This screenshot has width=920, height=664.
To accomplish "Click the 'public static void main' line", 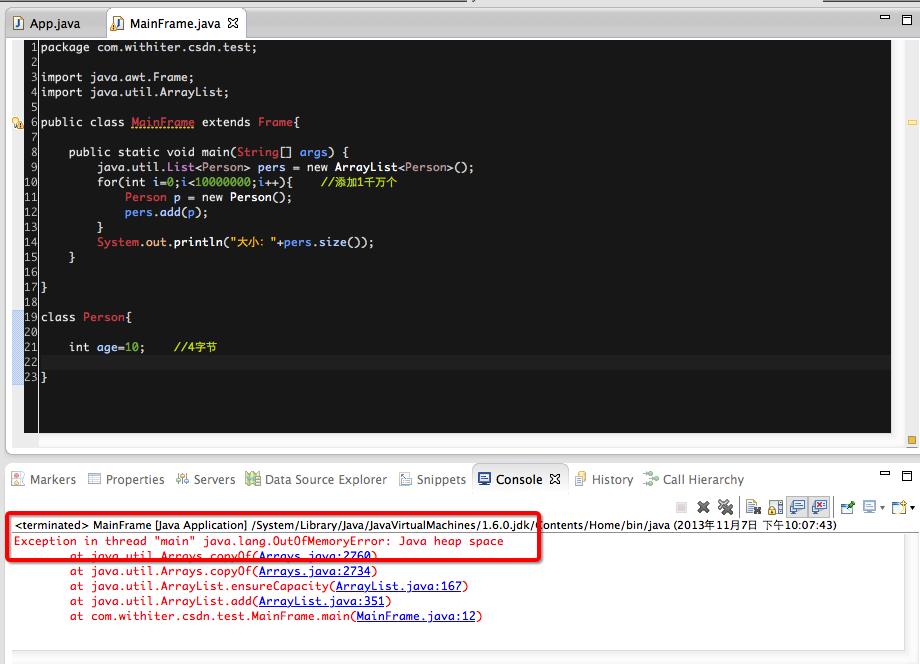I will [x=208, y=153].
